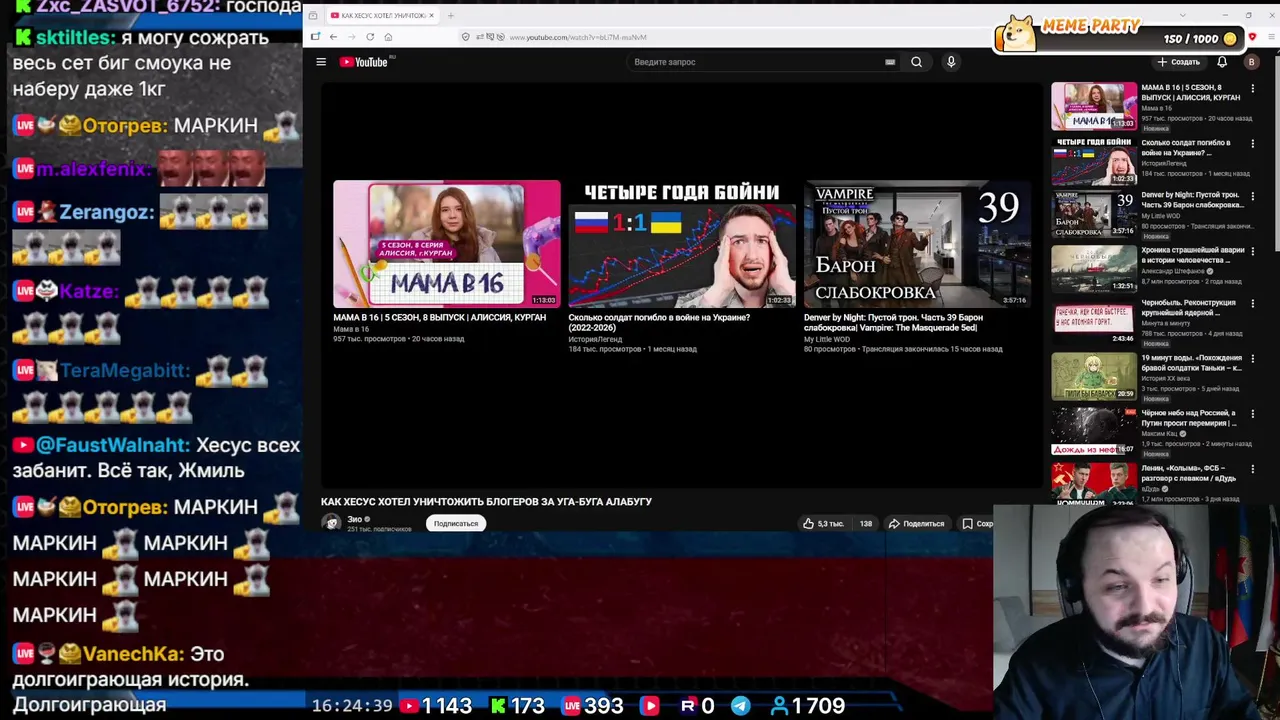The width and height of the screenshot is (1280, 720).
Task: Open options menu for 19 минут воды
Action: (1252, 359)
